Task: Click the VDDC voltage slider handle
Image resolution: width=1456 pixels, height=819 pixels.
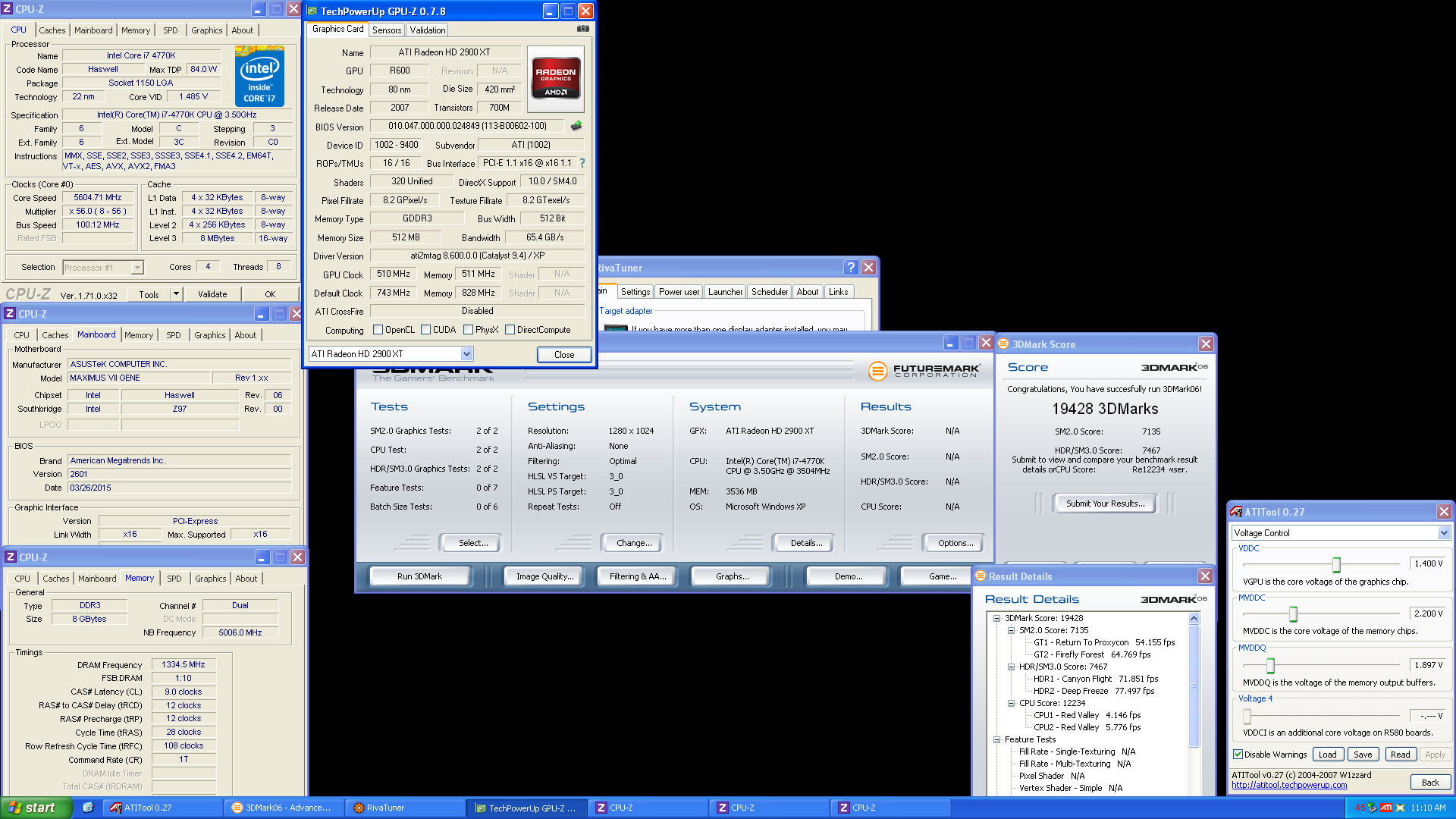Action: pos(1336,564)
